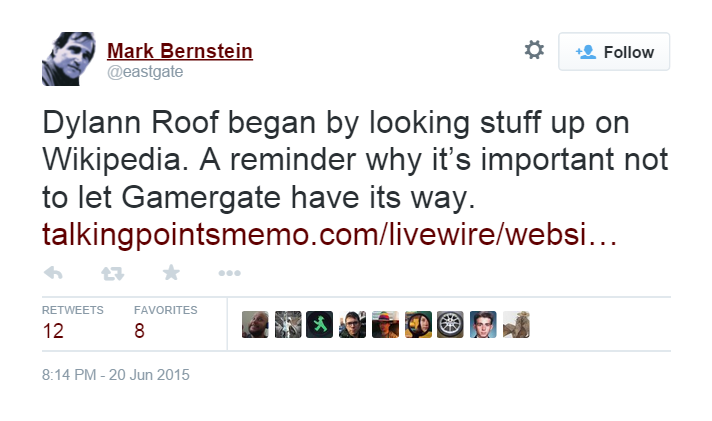
Task: Open the avatar with rainbow hat
Action: coord(385,324)
